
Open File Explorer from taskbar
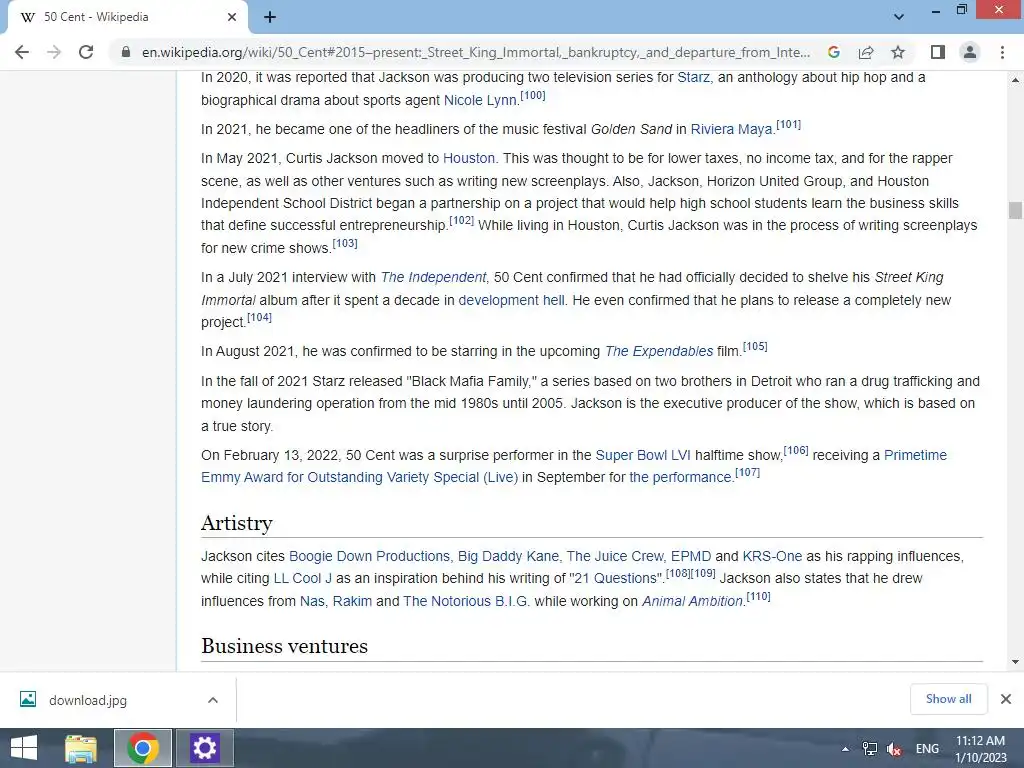(81, 748)
